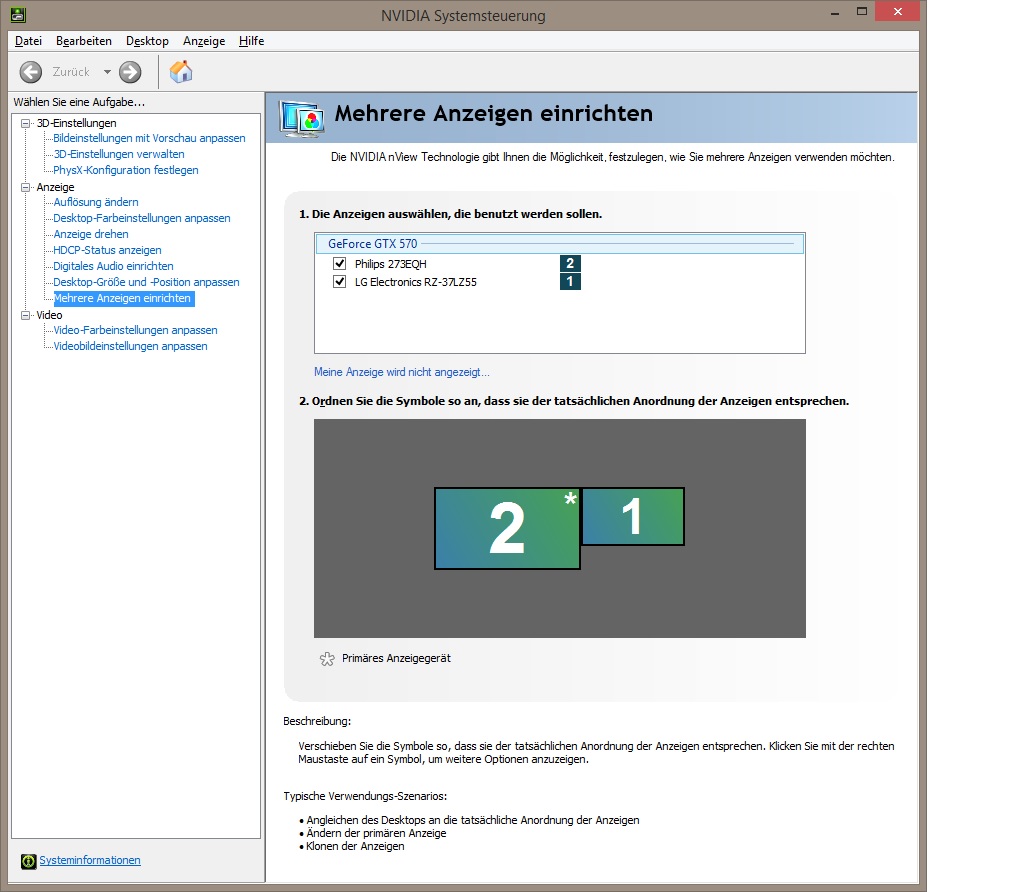
Task: Click the multi-display header icon
Action: (301, 118)
